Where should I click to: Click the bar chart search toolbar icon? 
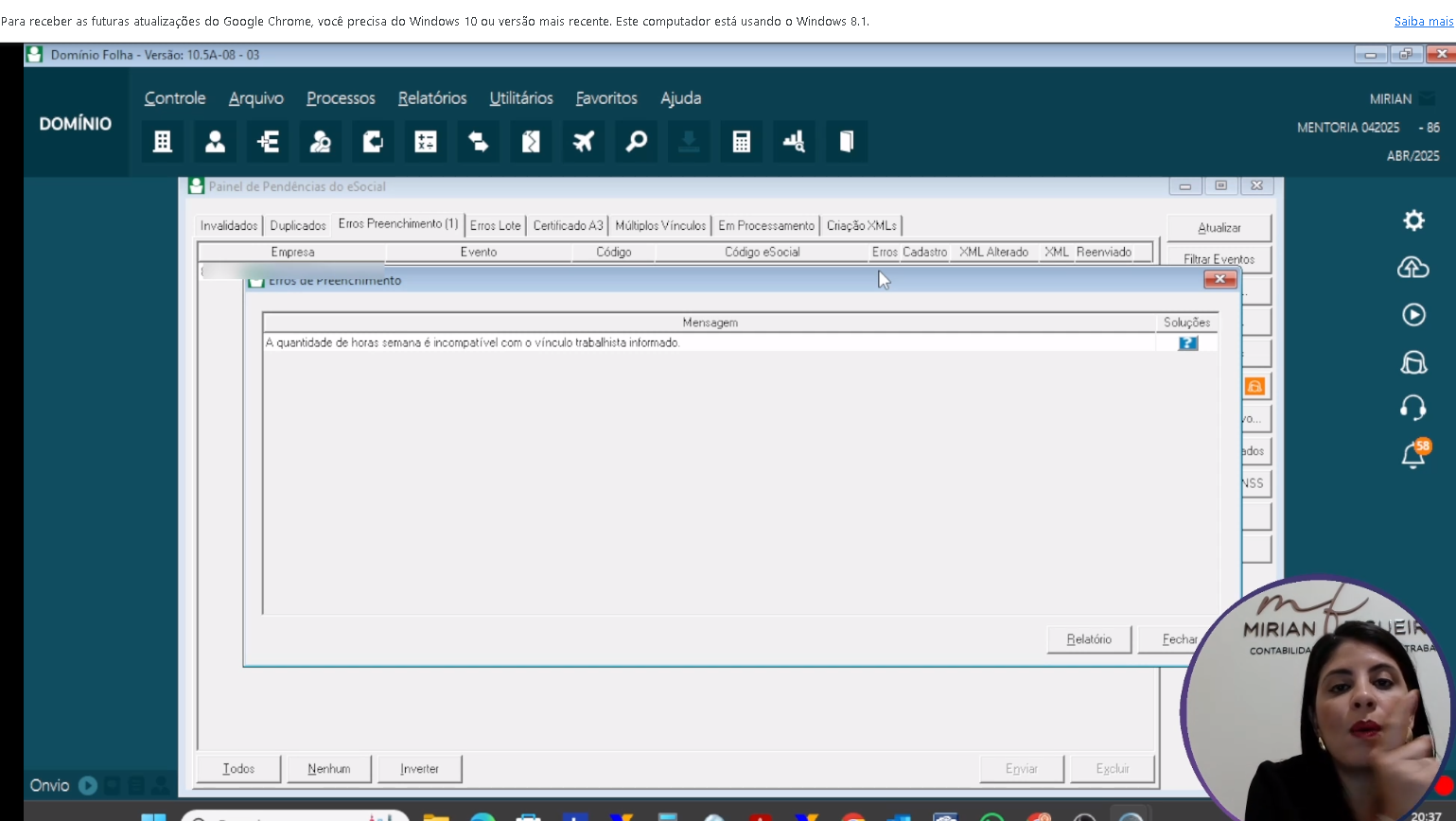tap(794, 142)
